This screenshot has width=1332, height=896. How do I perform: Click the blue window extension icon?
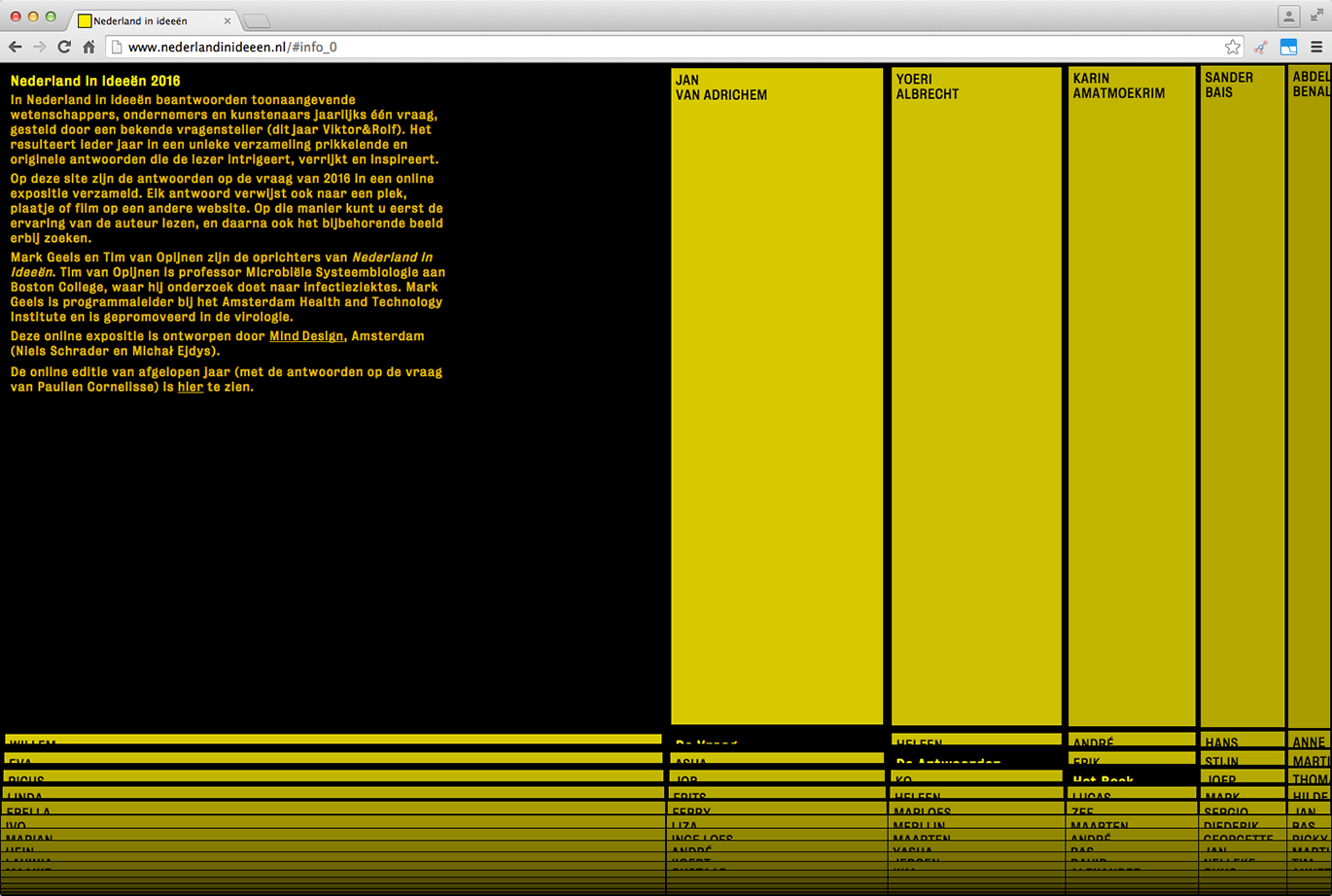pos(1288,47)
